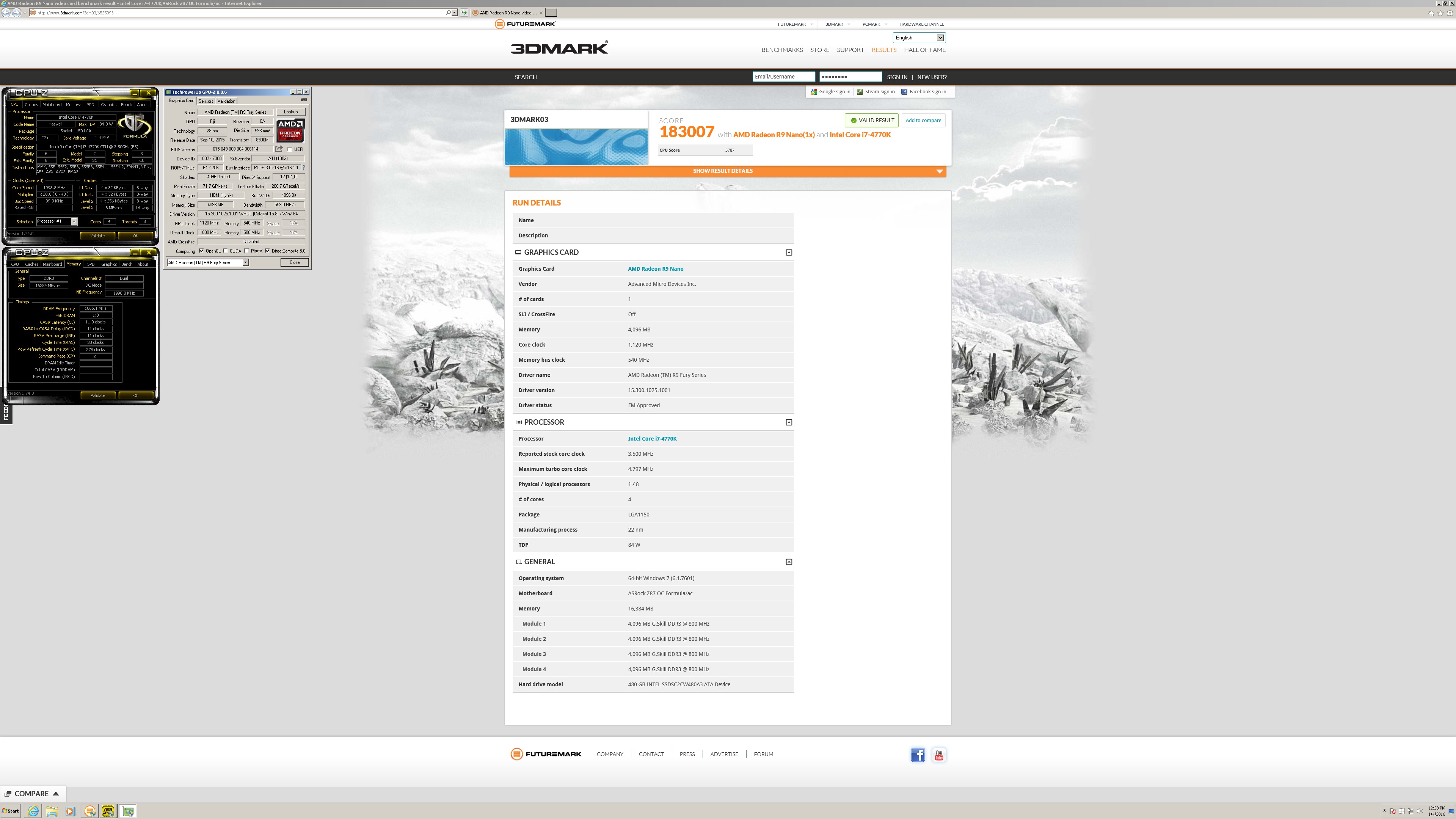The width and height of the screenshot is (1456, 819).
Task: Click the Futuremark logo in top bar
Action: coord(526,24)
